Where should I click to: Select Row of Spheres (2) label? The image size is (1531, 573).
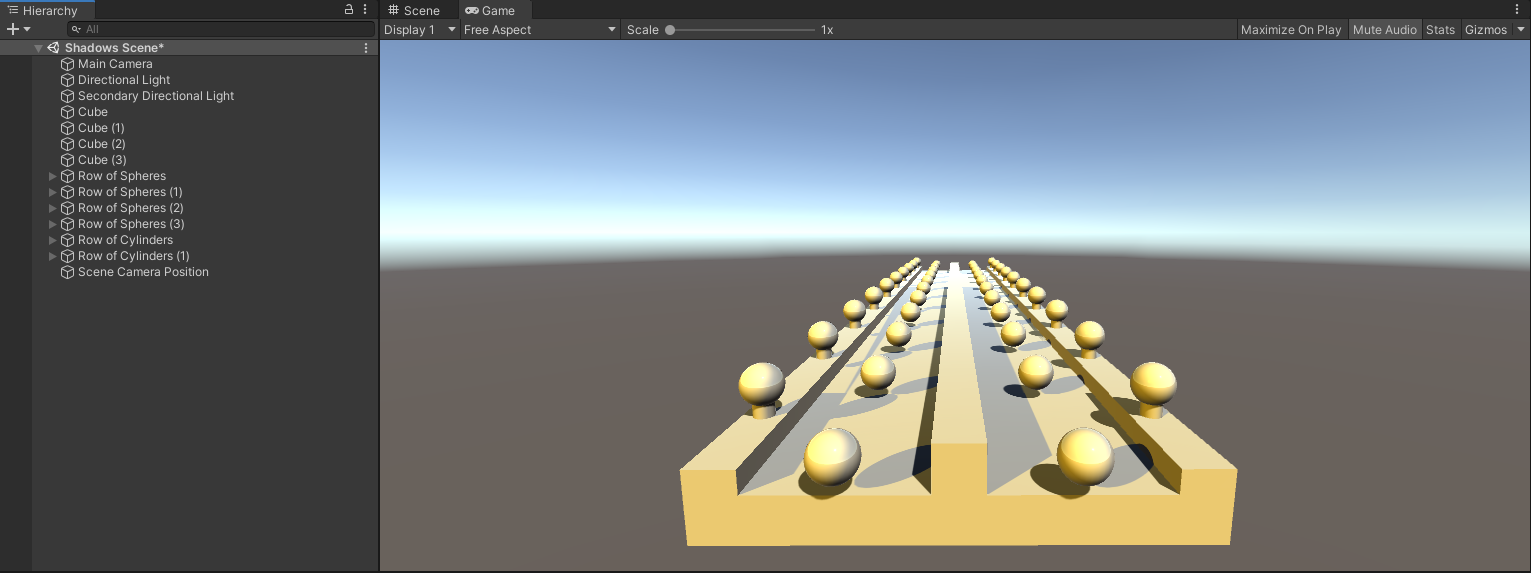(131, 208)
